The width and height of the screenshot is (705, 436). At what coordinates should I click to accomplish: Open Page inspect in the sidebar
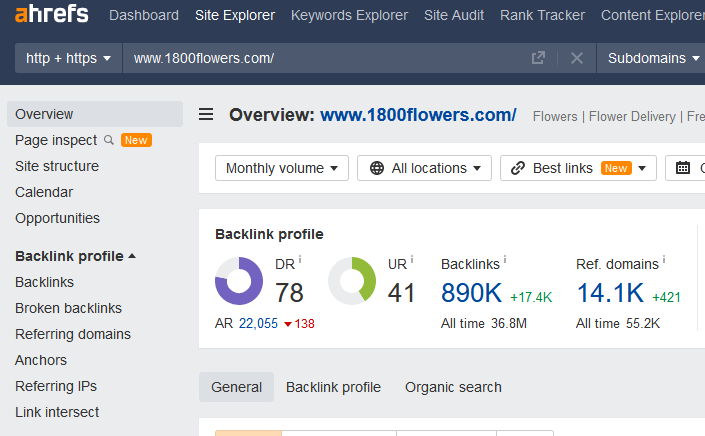(56, 140)
